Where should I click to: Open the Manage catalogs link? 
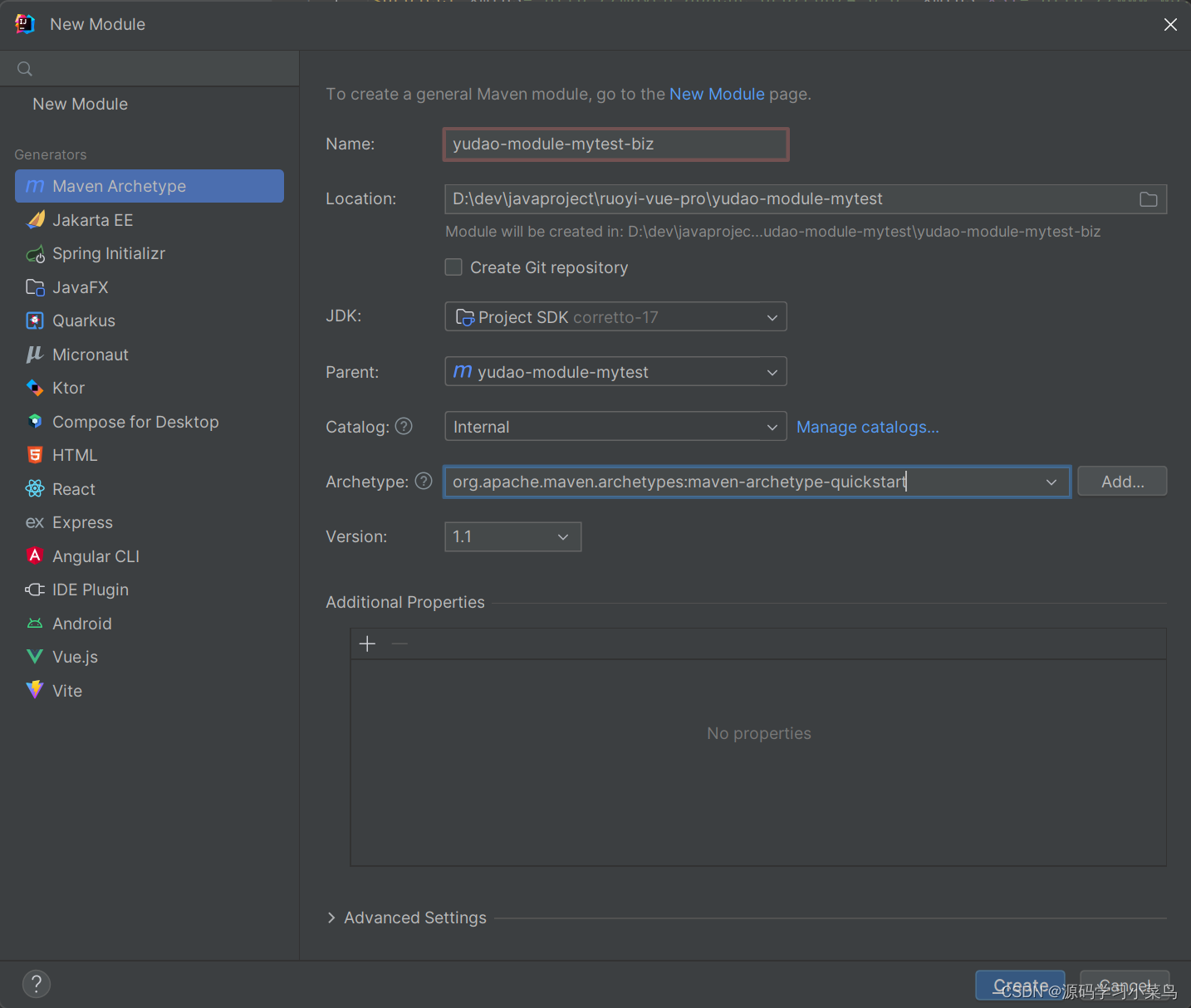point(868,427)
